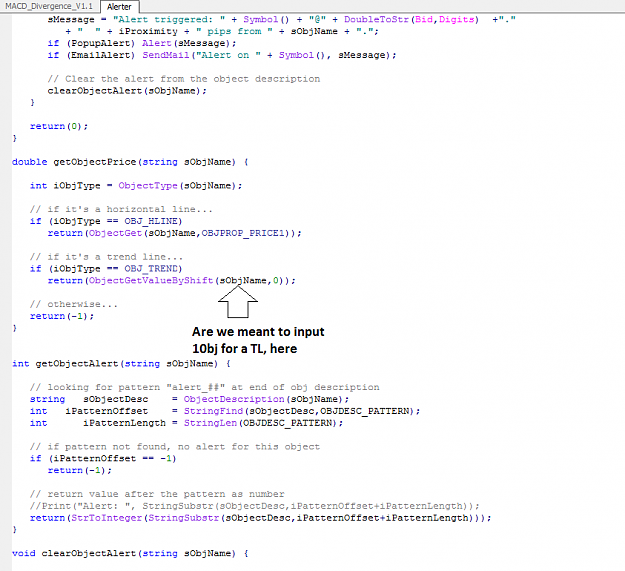The width and height of the screenshot is (625, 571).
Task: Click the 'if (iObjType == OBJ_TREND)' line
Action: 106,269
